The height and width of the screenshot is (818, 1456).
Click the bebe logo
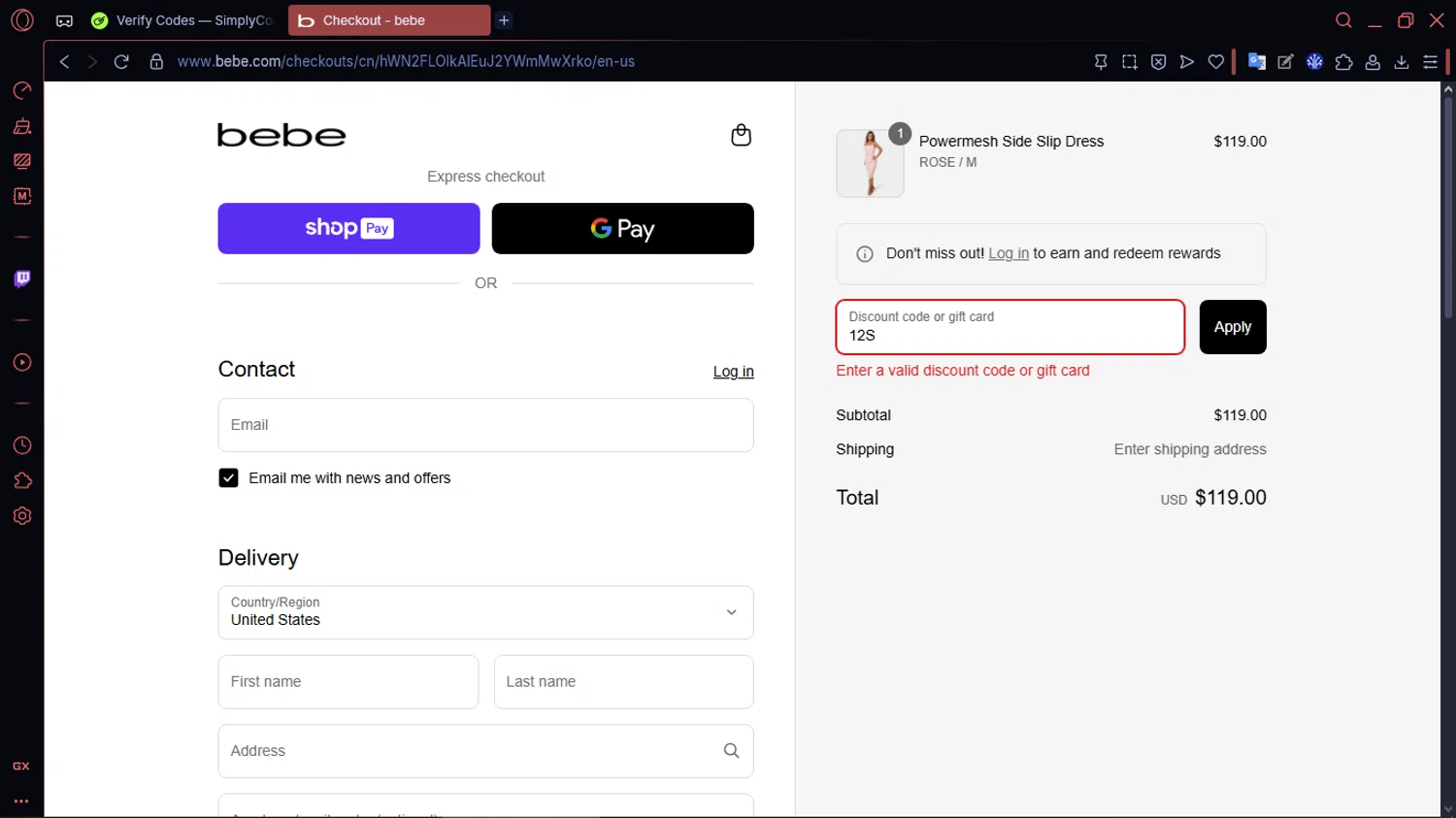[x=281, y=135]
